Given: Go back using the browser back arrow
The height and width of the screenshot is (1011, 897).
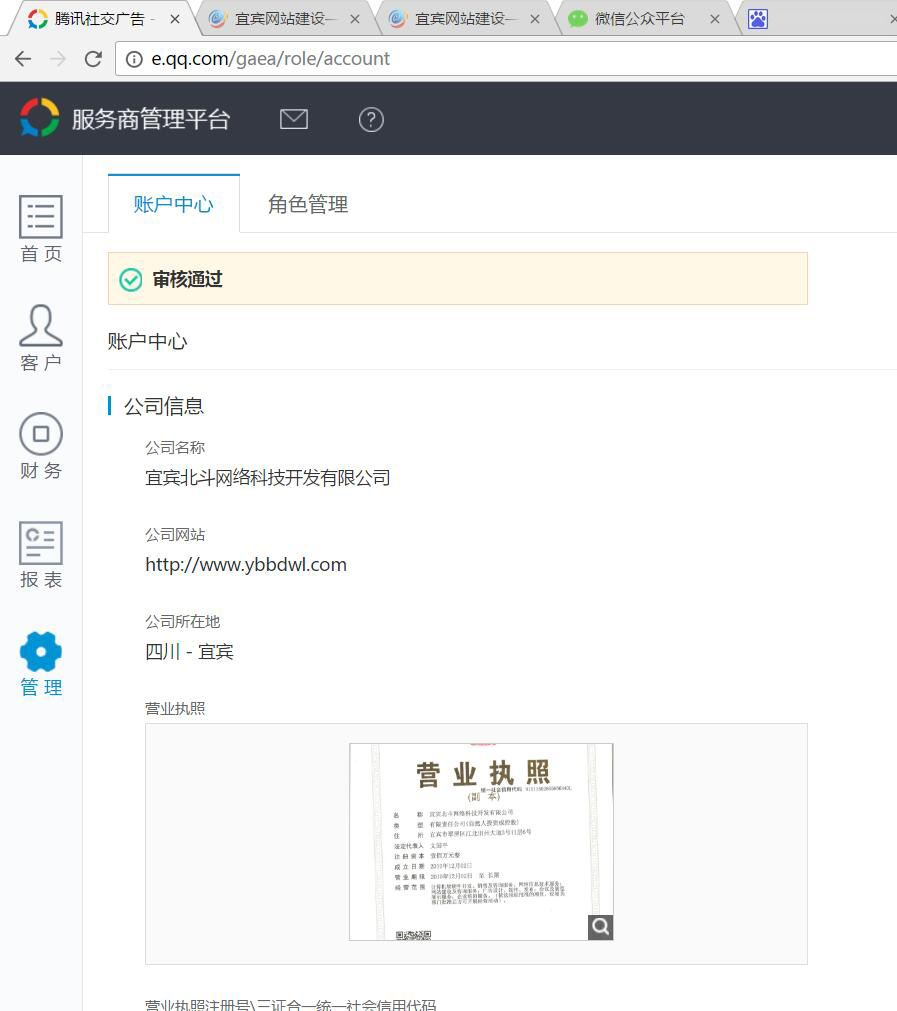Looking at the screenshot, I should 22,58.
